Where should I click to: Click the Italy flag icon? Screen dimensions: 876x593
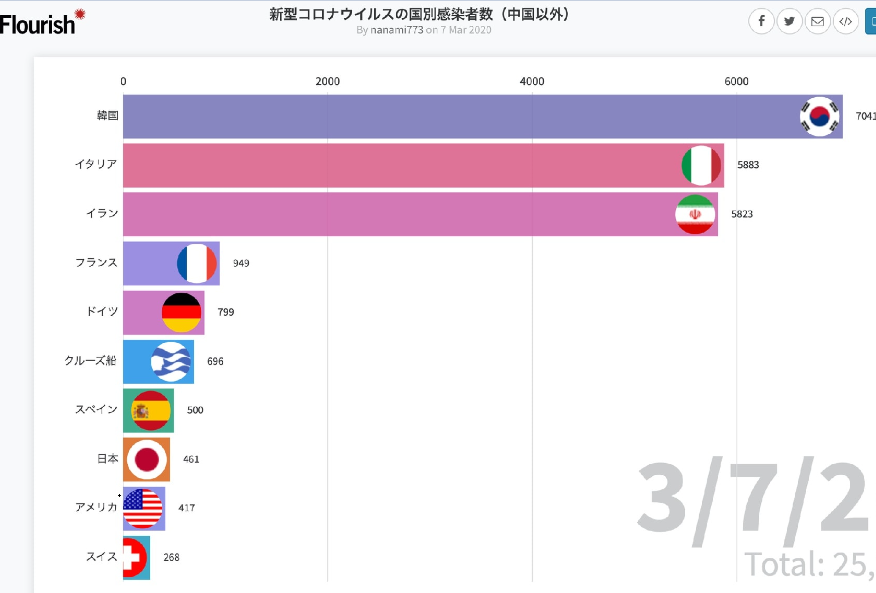coord(701,165)
